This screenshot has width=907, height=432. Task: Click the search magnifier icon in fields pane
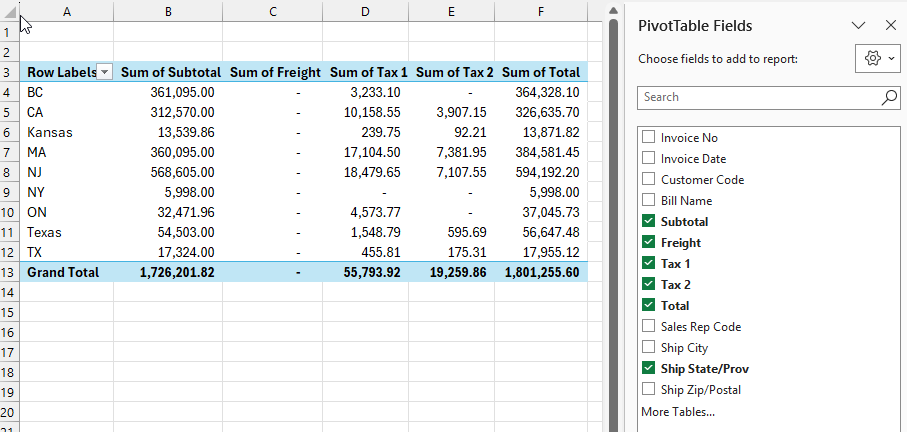[x=889, y=97]
